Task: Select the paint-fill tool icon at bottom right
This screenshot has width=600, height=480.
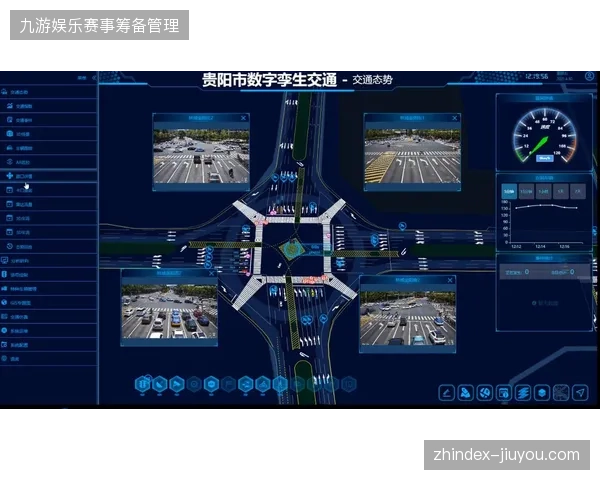Action: point(466,393)
